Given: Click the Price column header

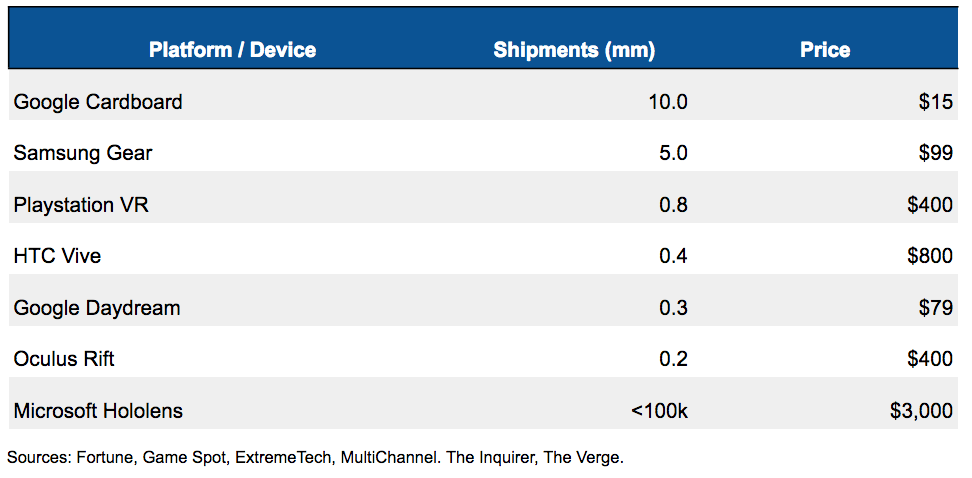Looking at the screenshot, I should coord(825,50).
